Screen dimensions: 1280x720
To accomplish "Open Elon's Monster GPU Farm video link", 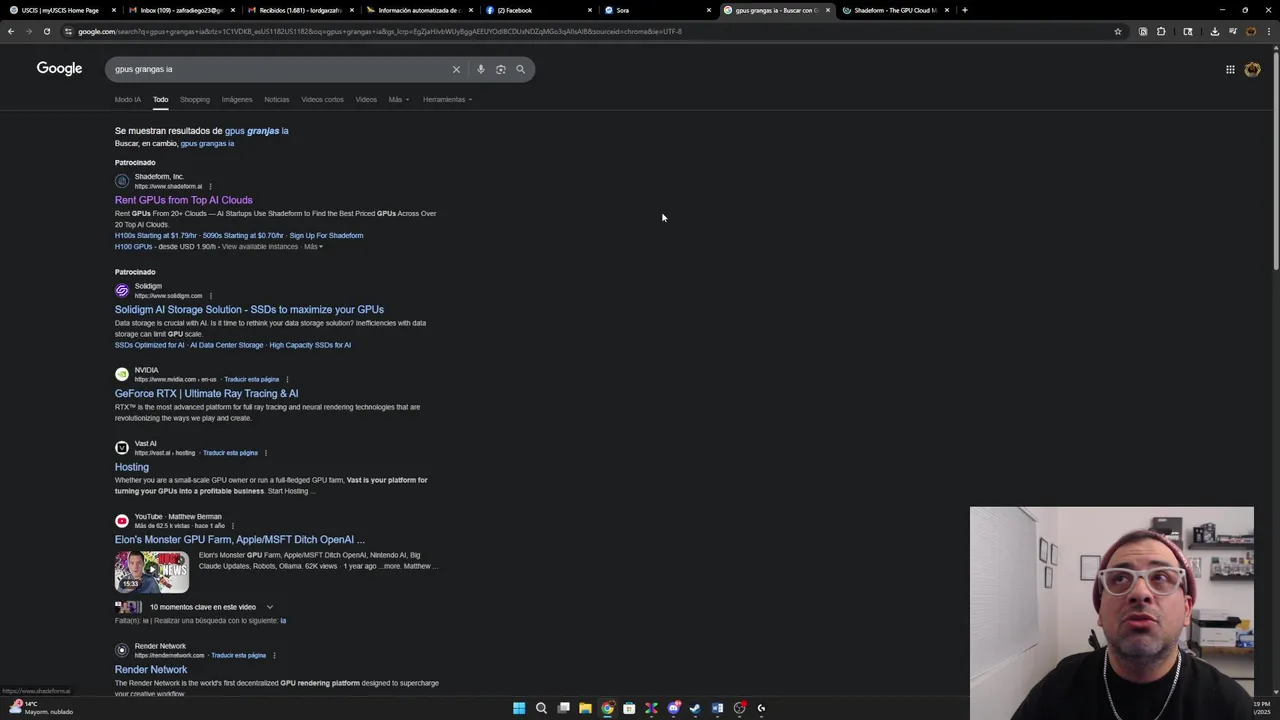I will click(240, 540).
